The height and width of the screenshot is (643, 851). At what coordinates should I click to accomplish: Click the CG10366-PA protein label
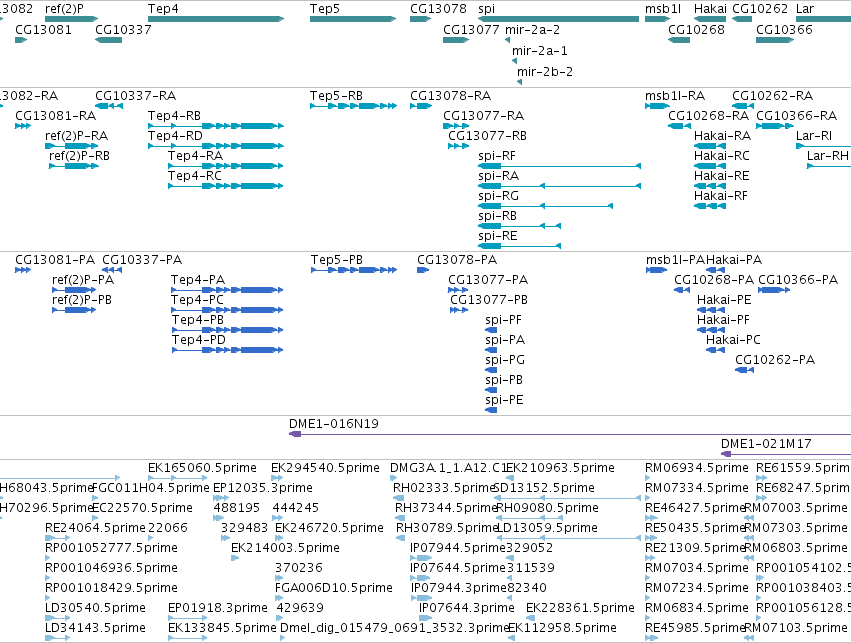[798, 280]
